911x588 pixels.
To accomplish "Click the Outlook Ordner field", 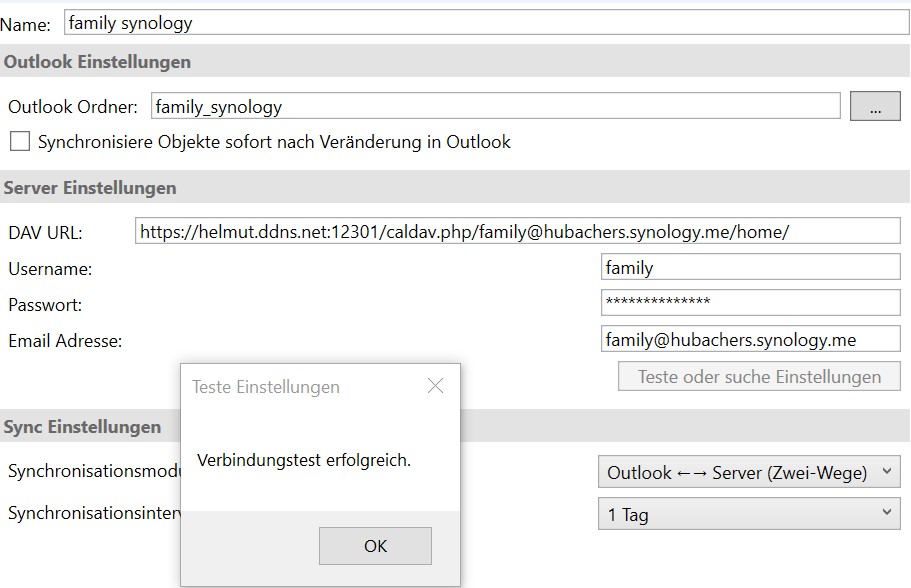I will (x=496, y=106).
